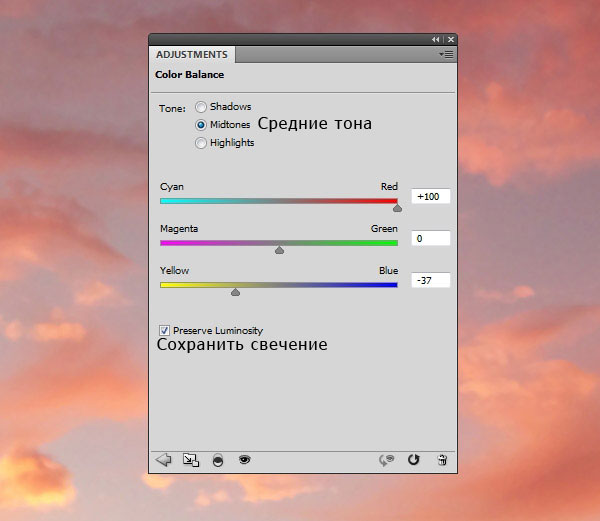Switch panel to expanded view icon
Screen dimensions: 600x521
(191, 460)
